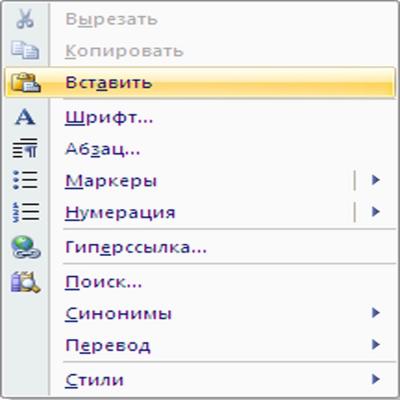Click the clipboard Paste icon
400x400 pixels.
(x=26, y=82)
